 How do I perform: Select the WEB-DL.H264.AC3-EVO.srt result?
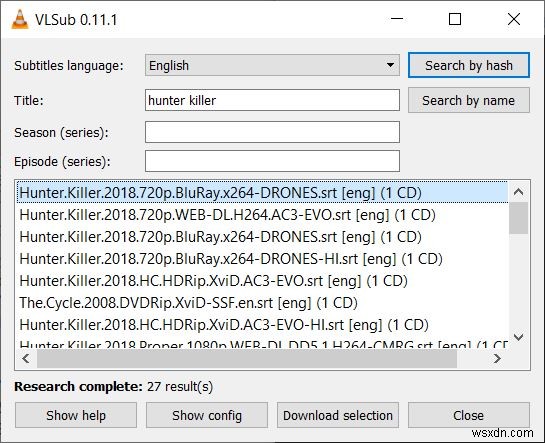(x=263, y=215)
